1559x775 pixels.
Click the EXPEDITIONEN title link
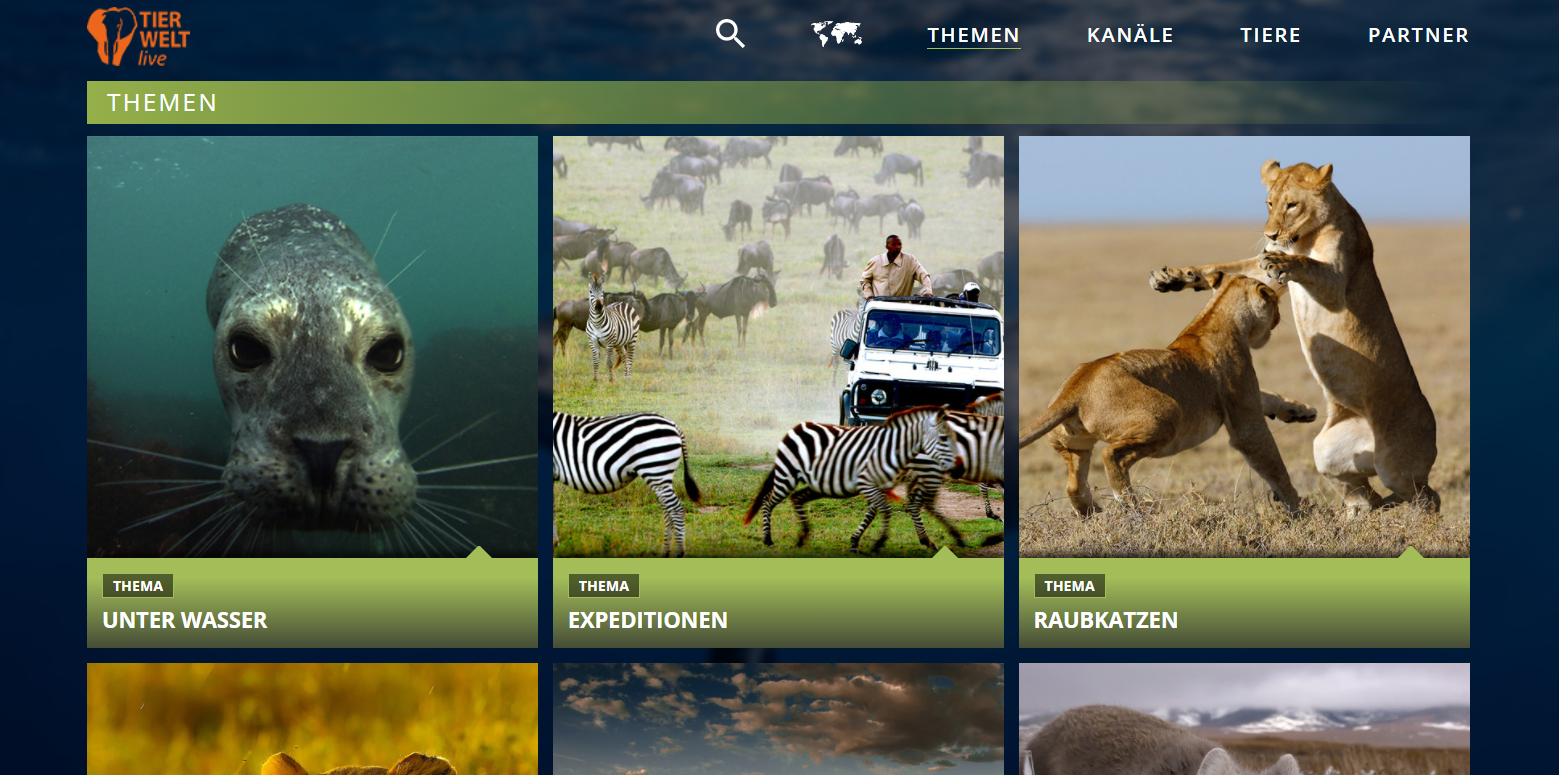tap(648, 620)
